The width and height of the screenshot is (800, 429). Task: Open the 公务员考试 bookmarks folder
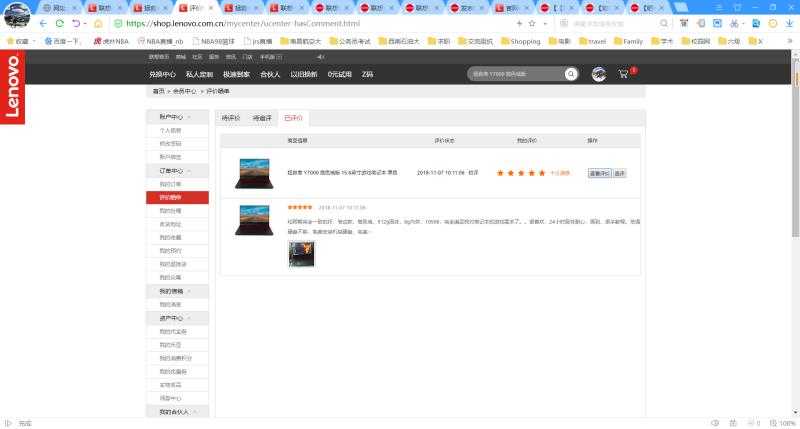point(350,41)
